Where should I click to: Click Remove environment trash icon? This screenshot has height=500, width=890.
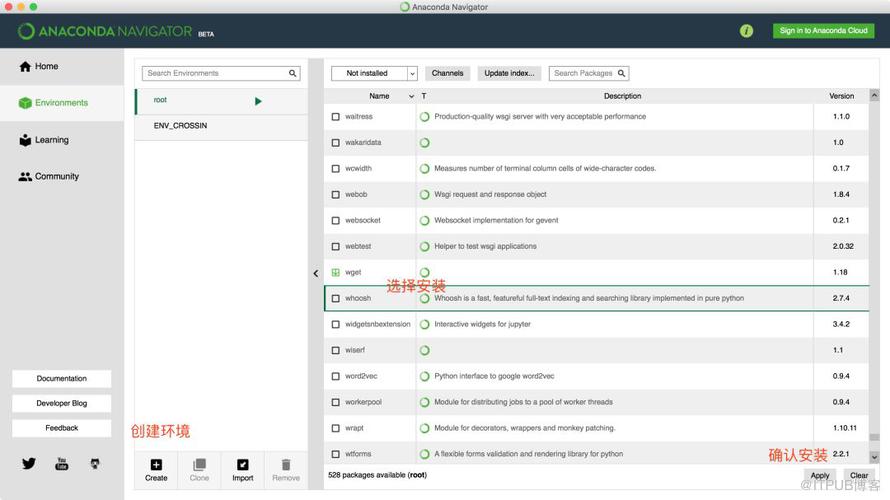click(286, 465)
